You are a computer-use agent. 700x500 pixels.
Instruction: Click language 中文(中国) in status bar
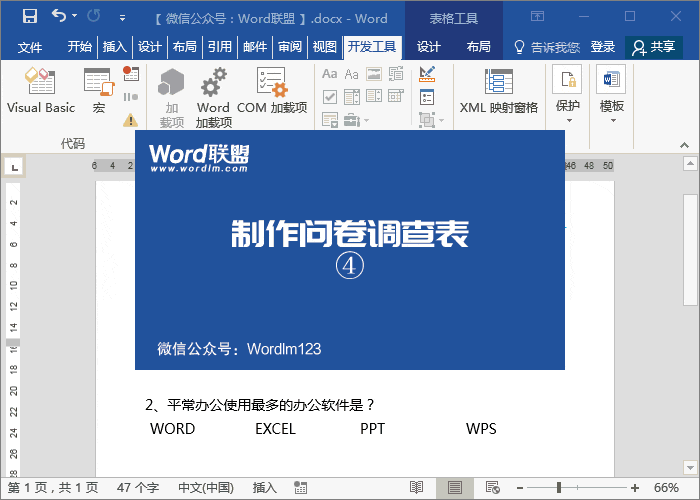(206, 488)
